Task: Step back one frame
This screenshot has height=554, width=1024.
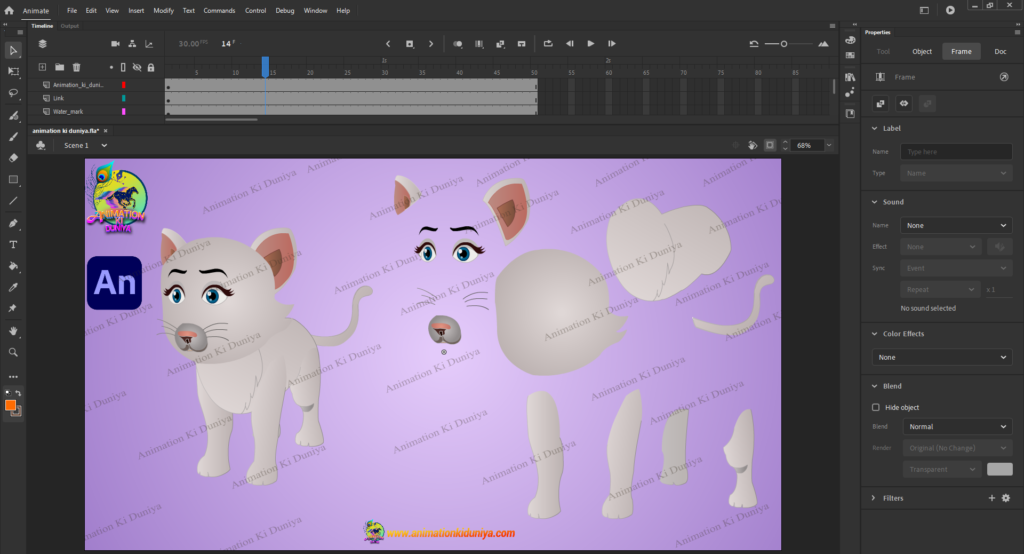Action: point(569,44)
